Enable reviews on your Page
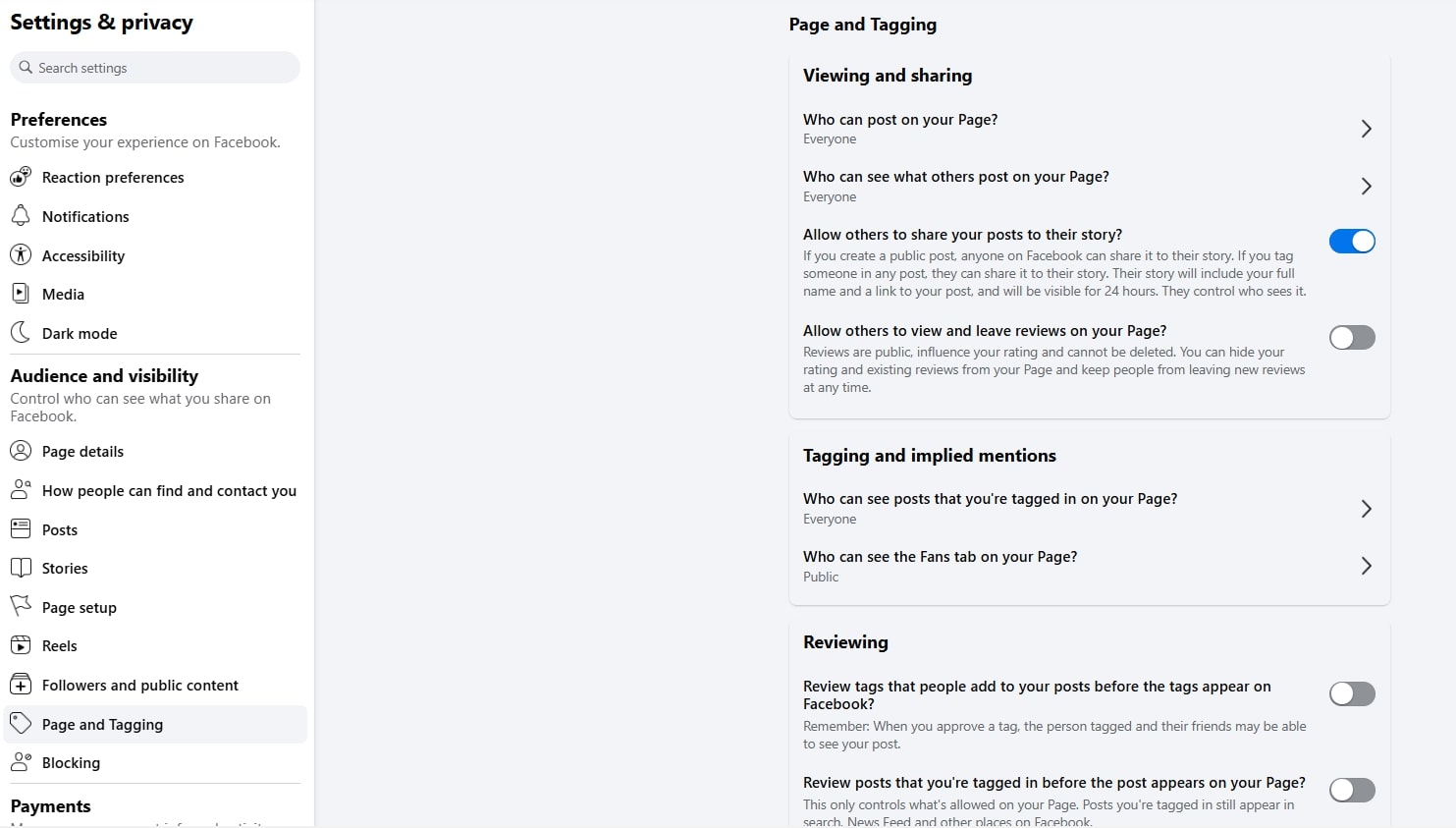This screenshot has height=828, width=1456. tap(1352, 337)
